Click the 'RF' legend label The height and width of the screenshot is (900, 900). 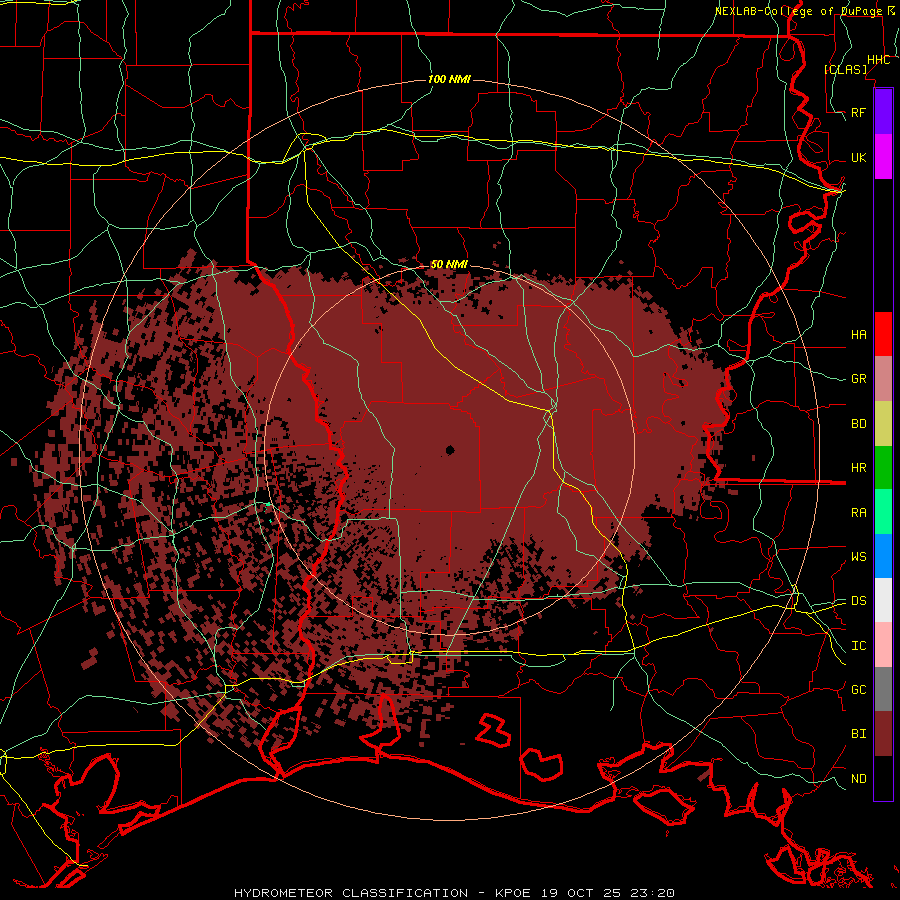point(859,112)
